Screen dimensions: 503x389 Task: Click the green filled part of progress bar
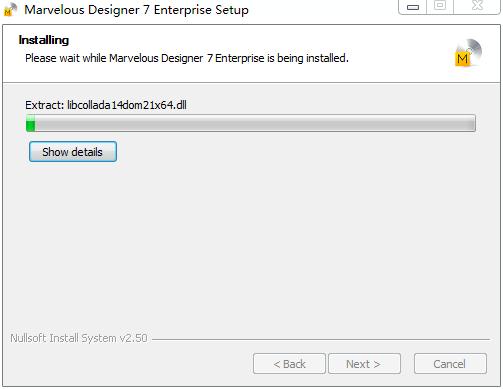pos(31,123)
